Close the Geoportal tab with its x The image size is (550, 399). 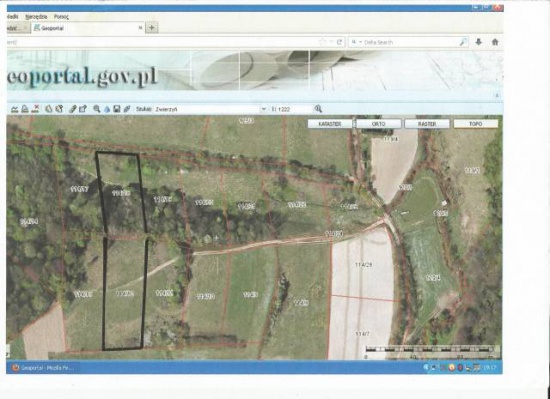click(x=140, y=28)
